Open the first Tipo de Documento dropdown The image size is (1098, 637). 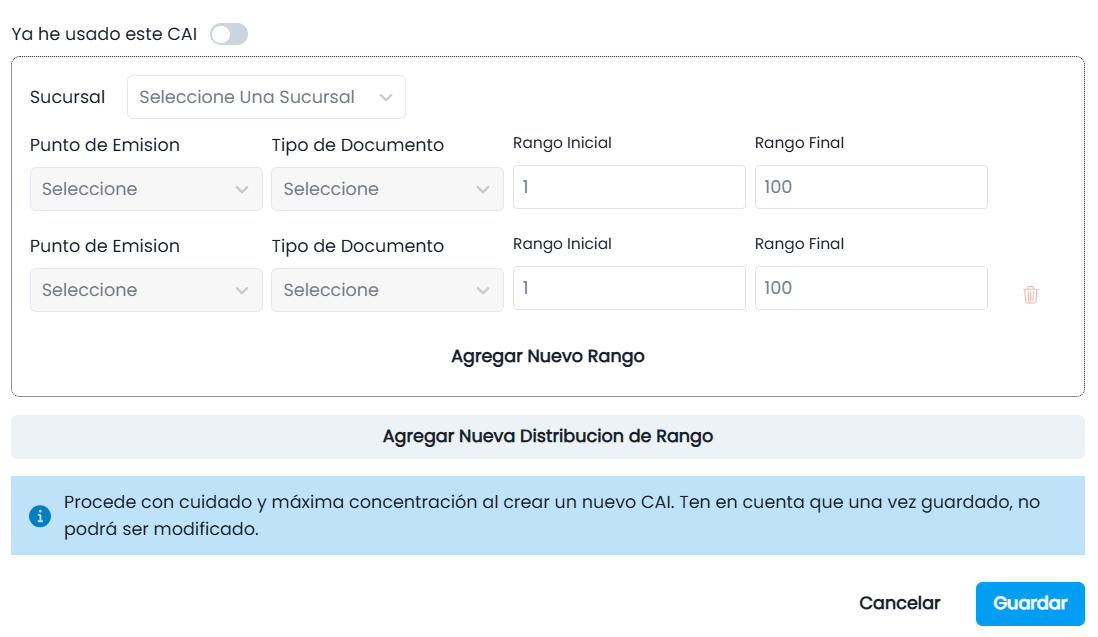(387, 189)
